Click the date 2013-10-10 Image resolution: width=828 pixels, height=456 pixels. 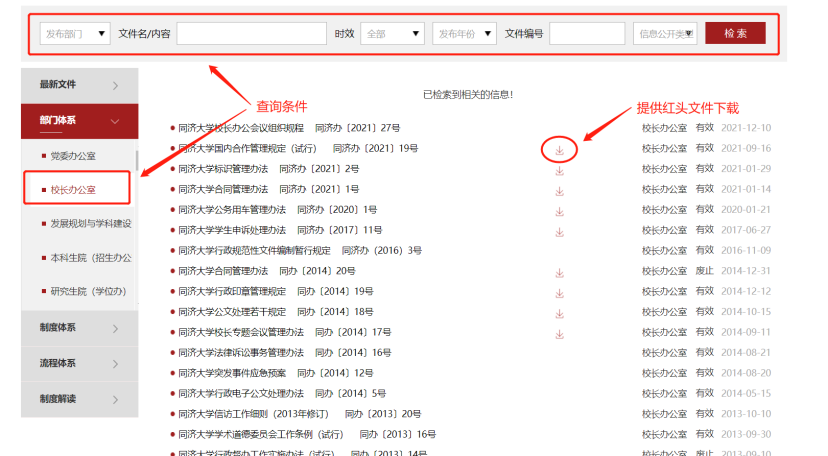point(746,414)
